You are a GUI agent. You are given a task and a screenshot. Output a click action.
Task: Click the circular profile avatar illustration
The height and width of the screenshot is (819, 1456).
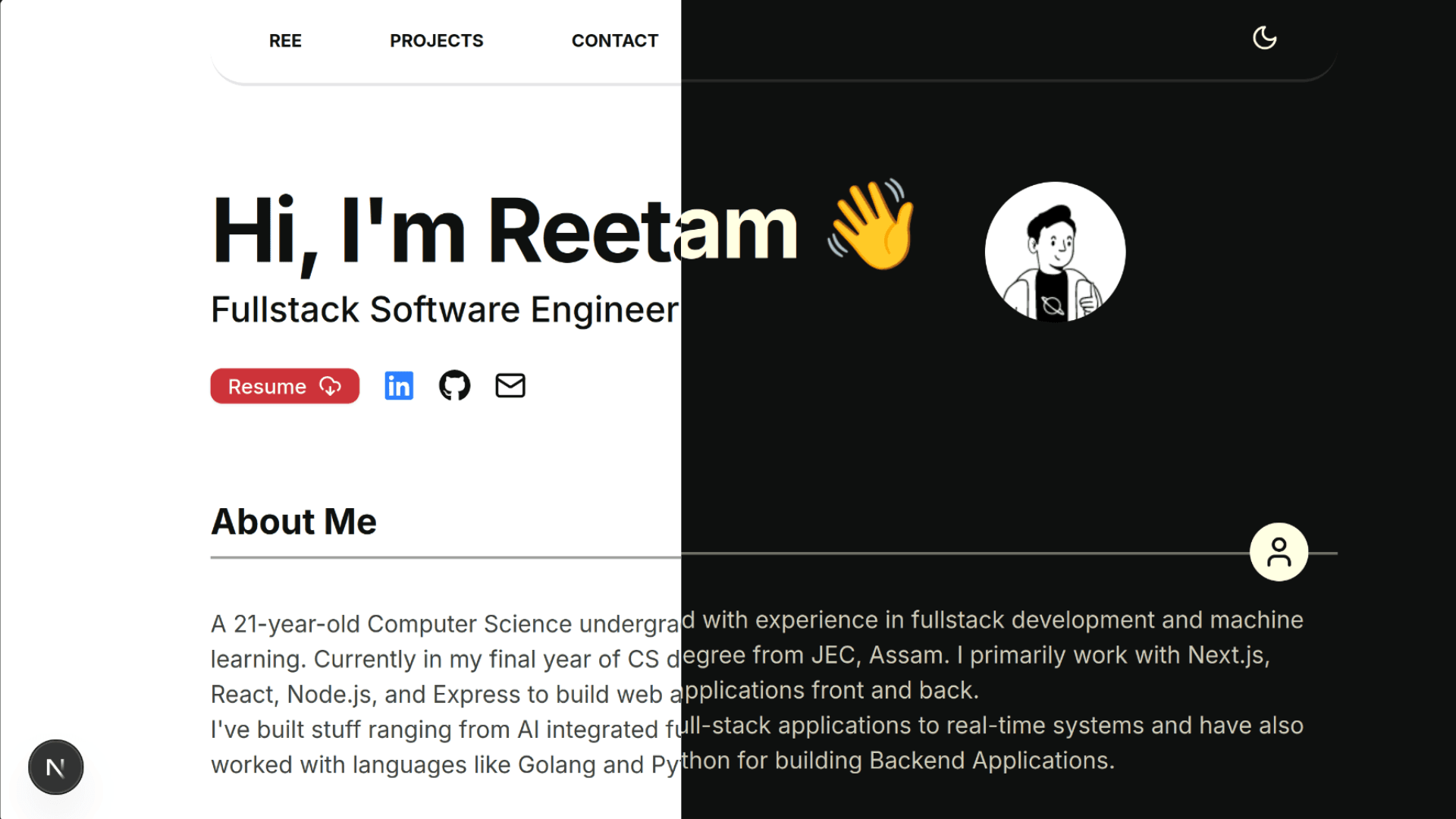pos(1055,251)
